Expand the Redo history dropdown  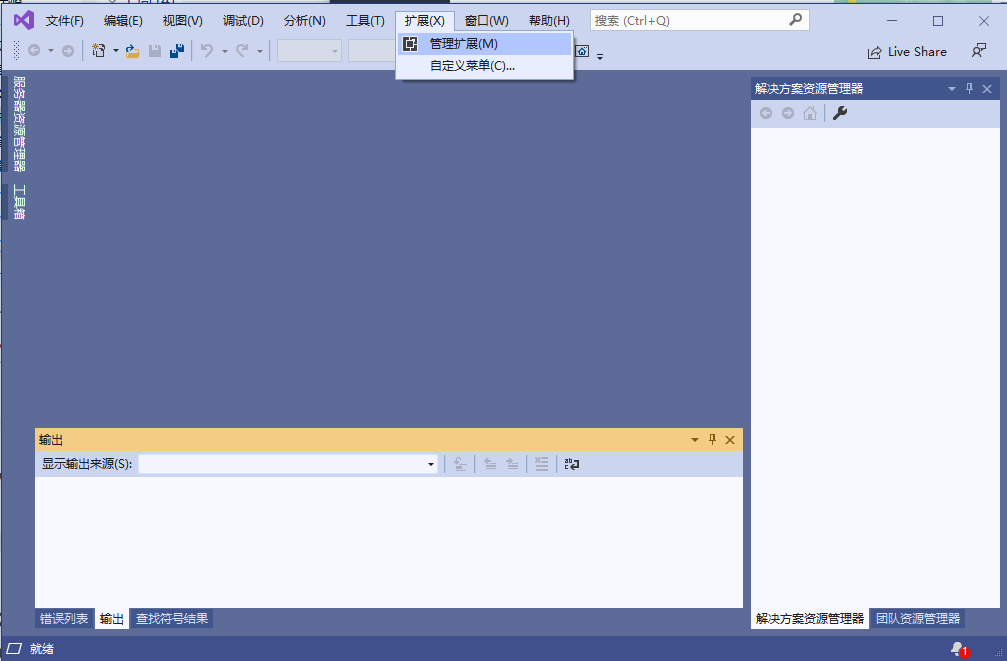click(x=260, y=51)
